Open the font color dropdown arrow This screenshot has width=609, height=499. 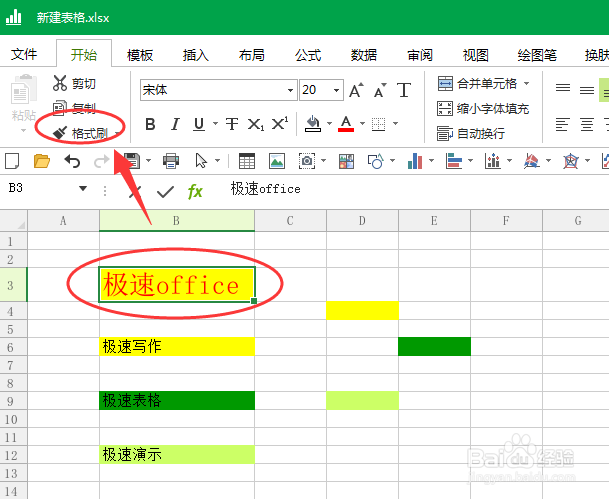click(362, 123)
